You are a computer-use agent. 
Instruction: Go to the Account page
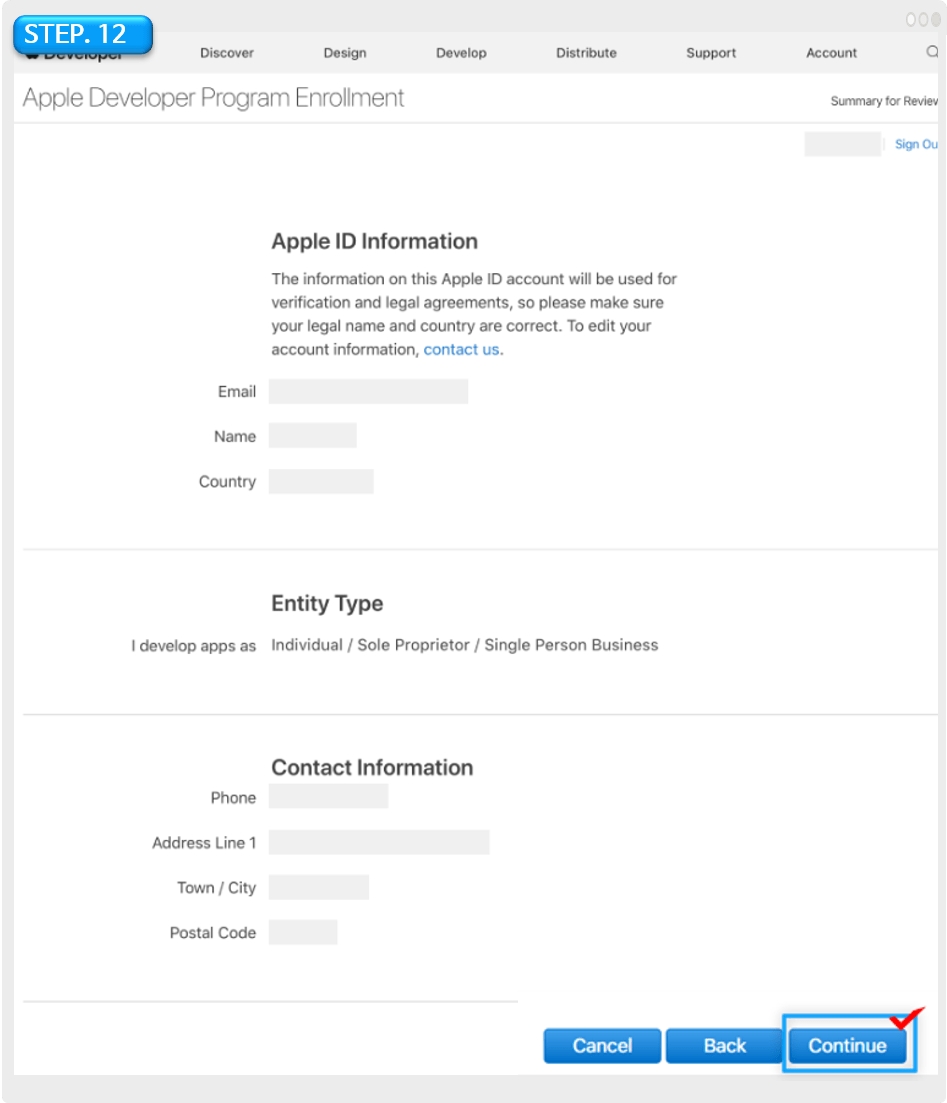[831, 53]
